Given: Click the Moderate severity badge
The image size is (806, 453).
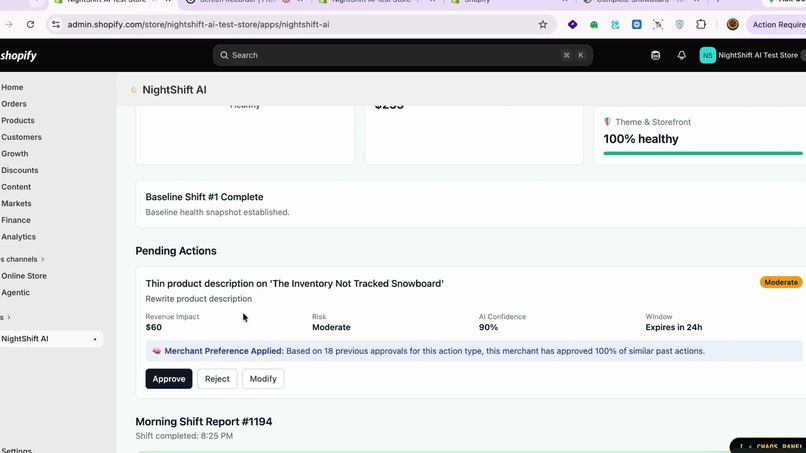Looking at the screenshot, I should pos(781,282).
